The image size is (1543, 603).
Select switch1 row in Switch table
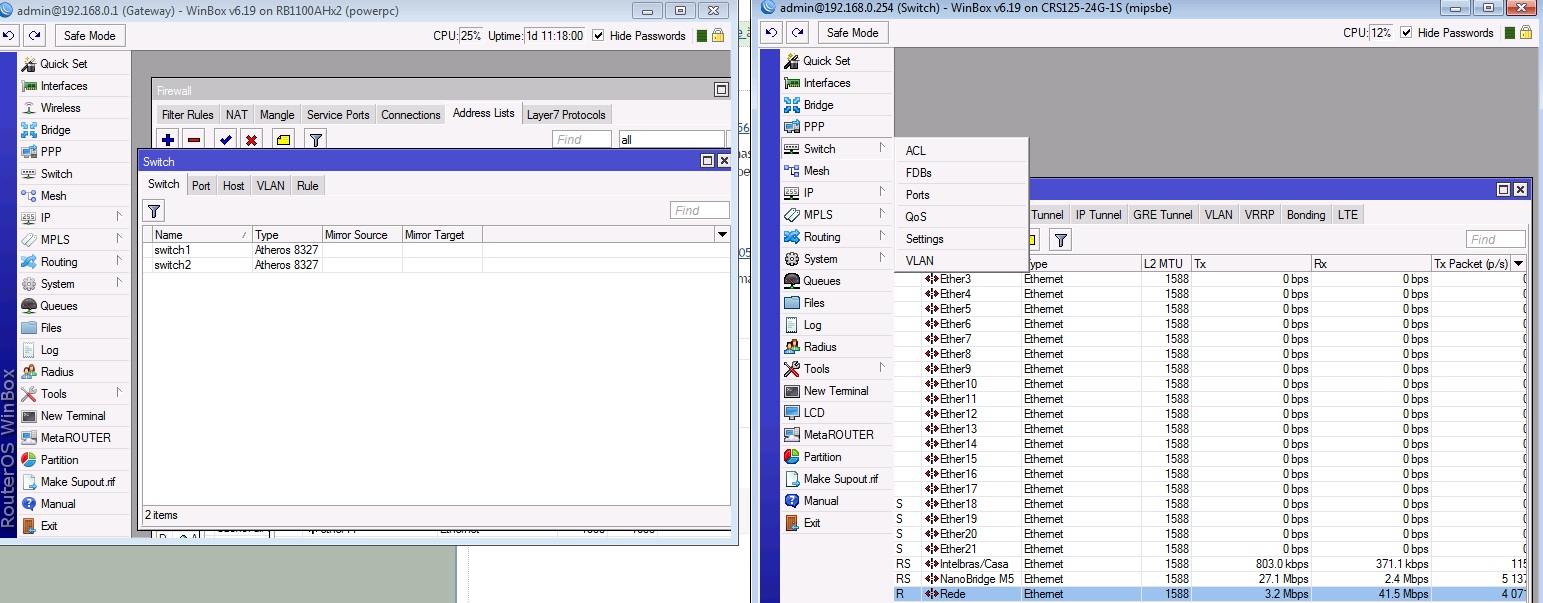coord(436,250)
